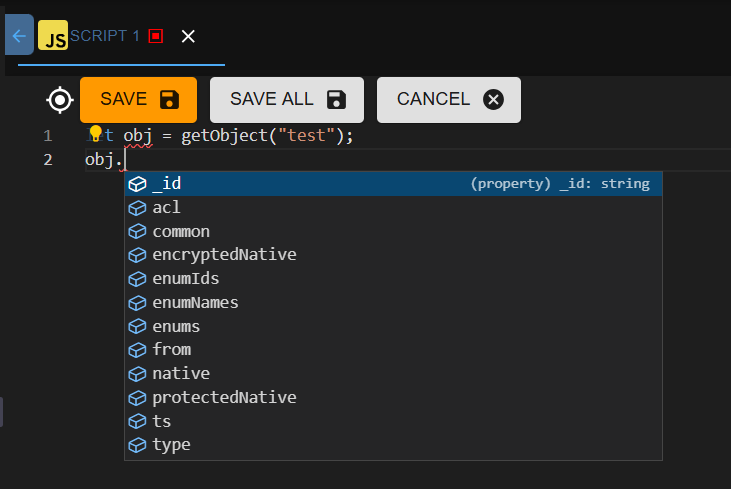Select the enumNames suggestion
The width and height of the screenshot is (731, 489).
click(393, 303)
